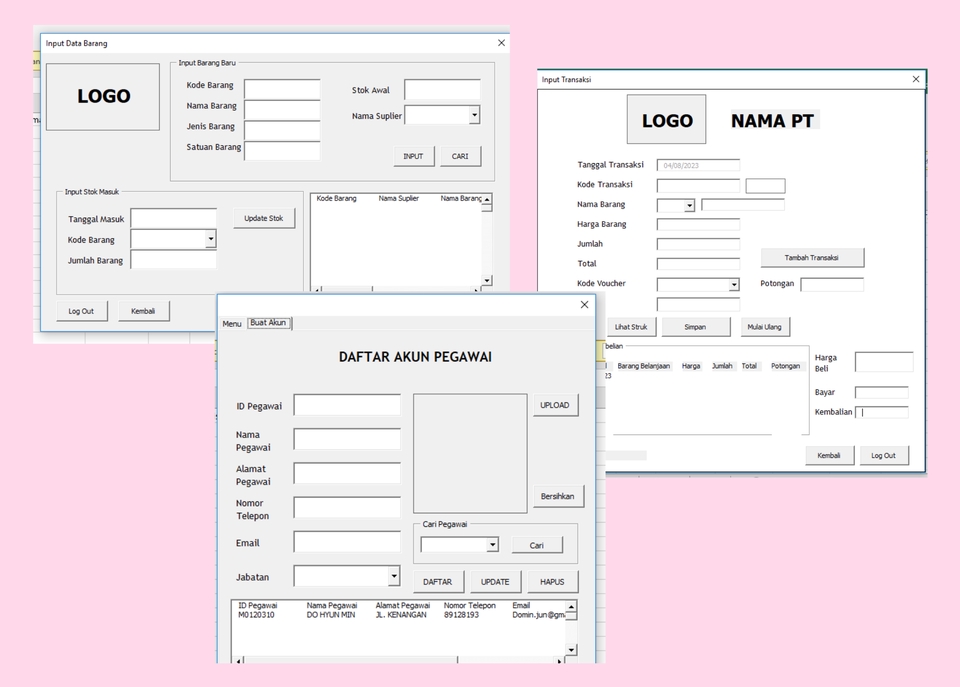Click the UPDATE button
This screenshot has height=687, width=960.
click(495, 582)
